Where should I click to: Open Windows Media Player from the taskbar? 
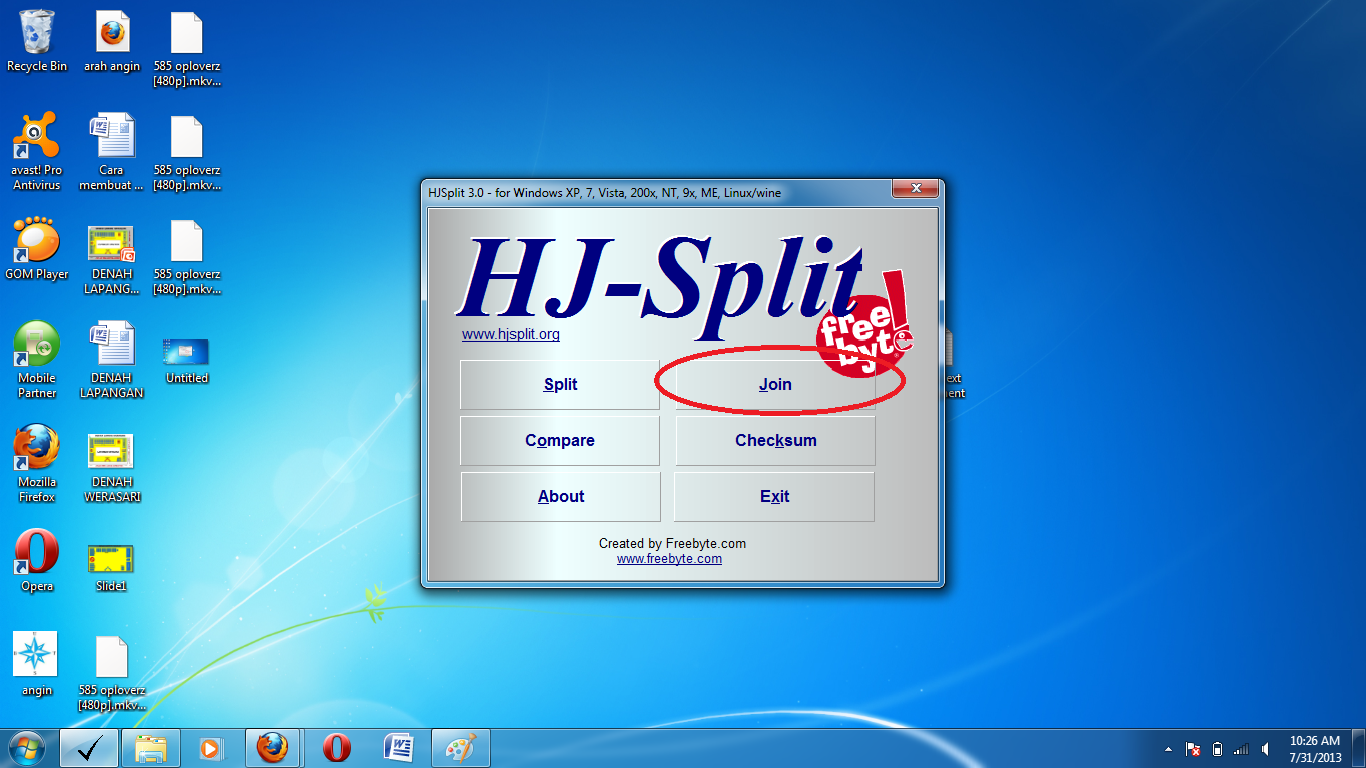[211, 748]
